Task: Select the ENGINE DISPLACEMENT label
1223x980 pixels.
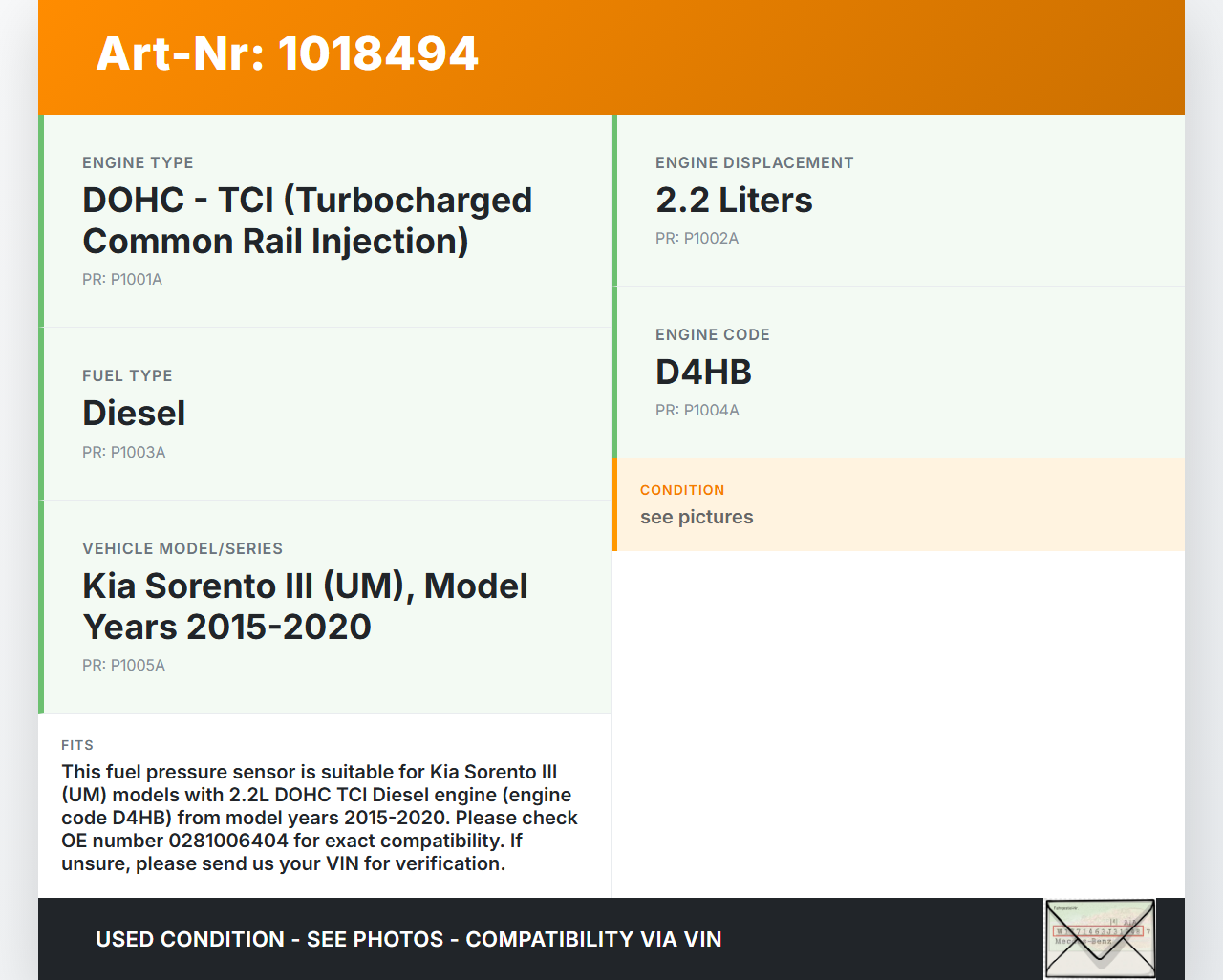Action: [x=754, y=163]
